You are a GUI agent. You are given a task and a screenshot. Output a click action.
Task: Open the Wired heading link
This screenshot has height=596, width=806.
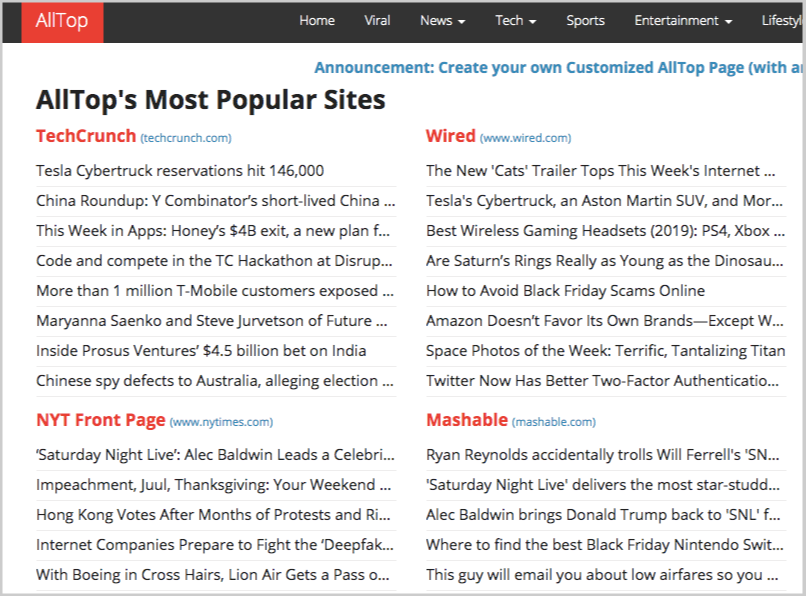coord(451,136)
